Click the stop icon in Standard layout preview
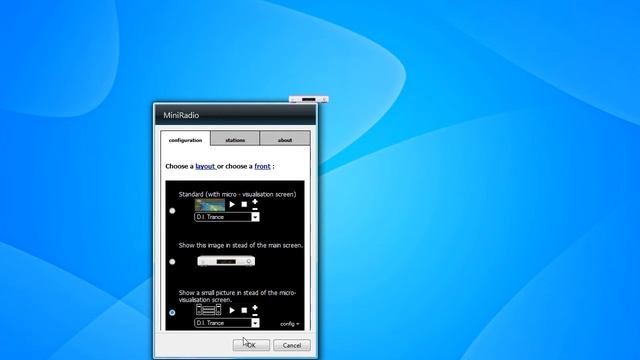The width and height of the screenshot is (640, 360). coord(244,204)
